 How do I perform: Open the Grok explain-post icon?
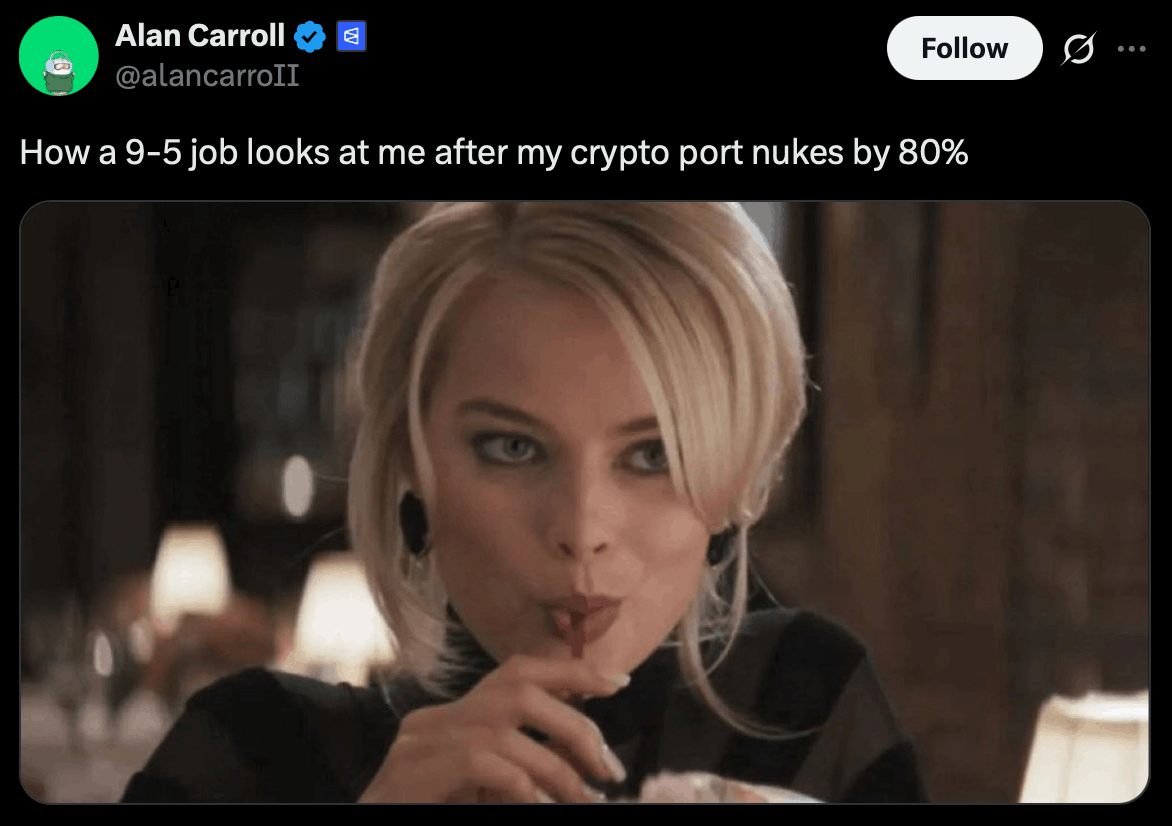1079,49
